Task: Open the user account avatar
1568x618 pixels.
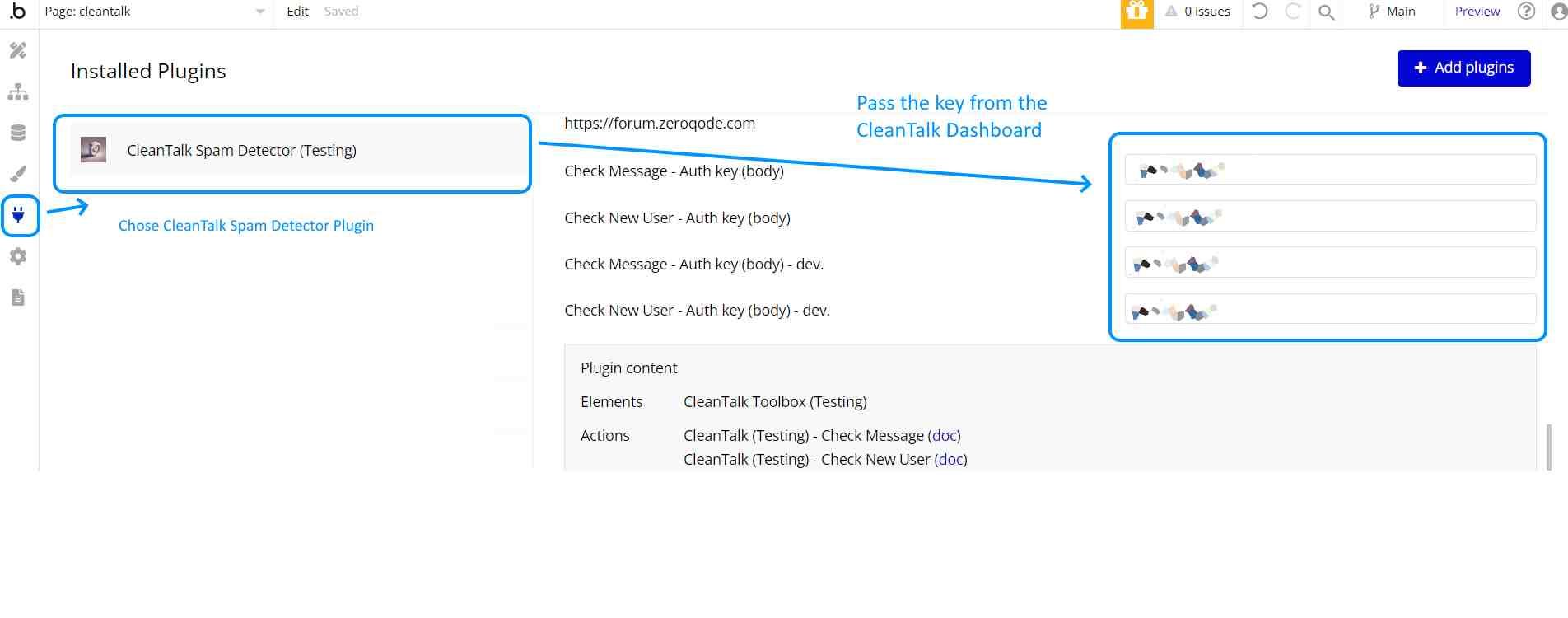Action: pos(1559,12)
